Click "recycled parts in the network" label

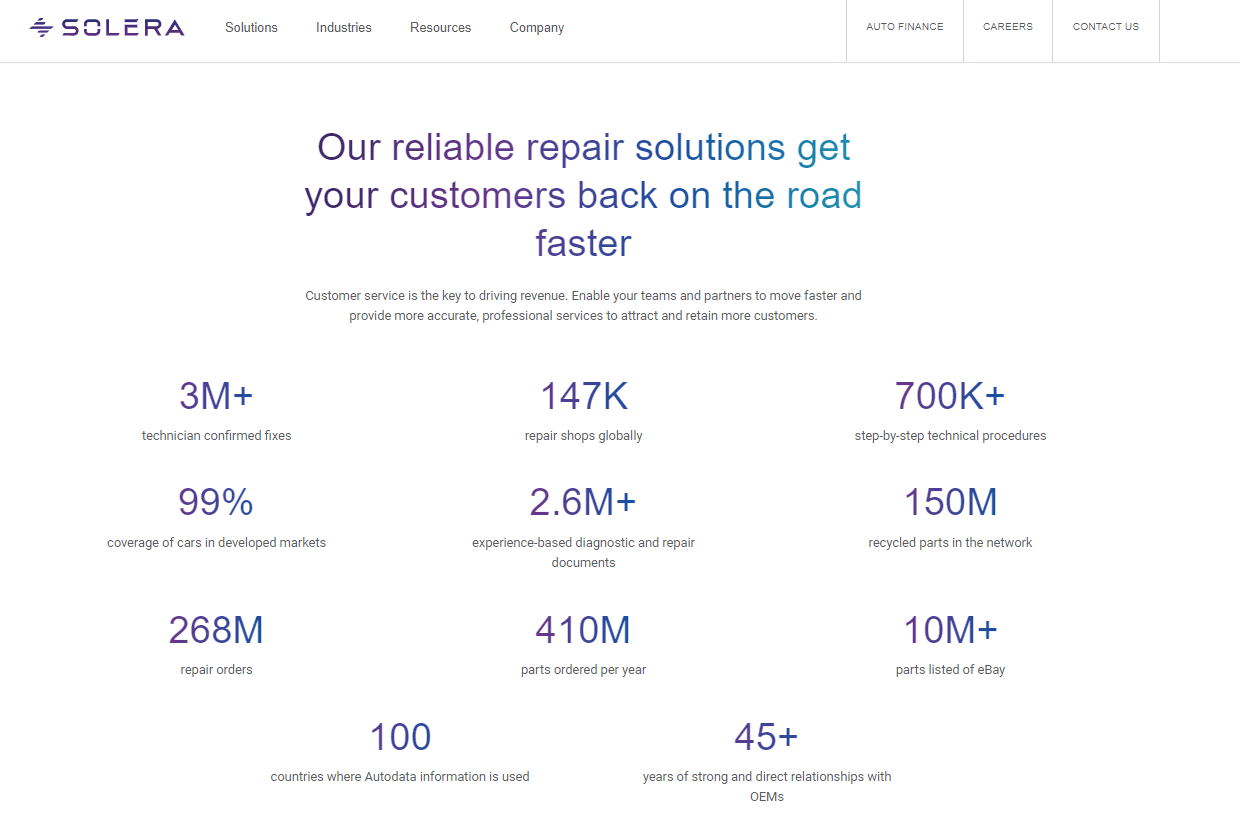(x=950, y=543)
